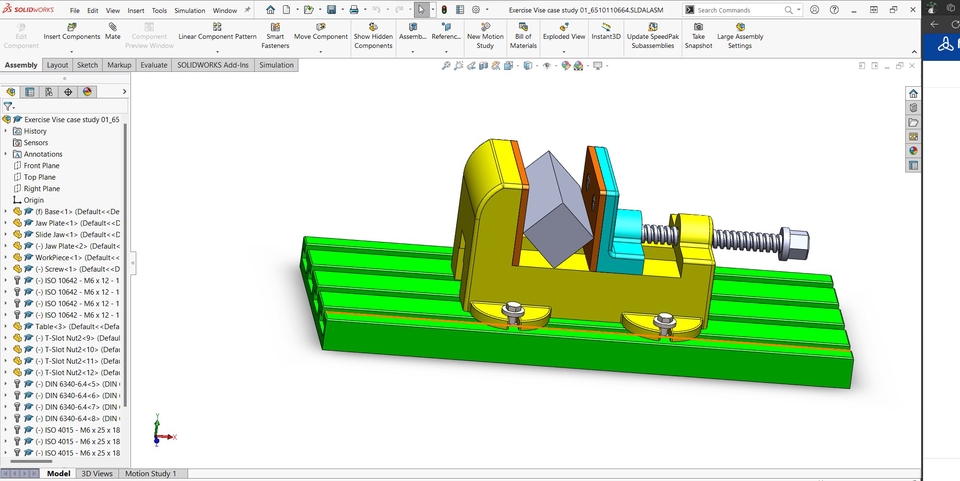Click the Rebuild traffic light icon
This screenshot has width=960, height=481.
coord(445,9)
